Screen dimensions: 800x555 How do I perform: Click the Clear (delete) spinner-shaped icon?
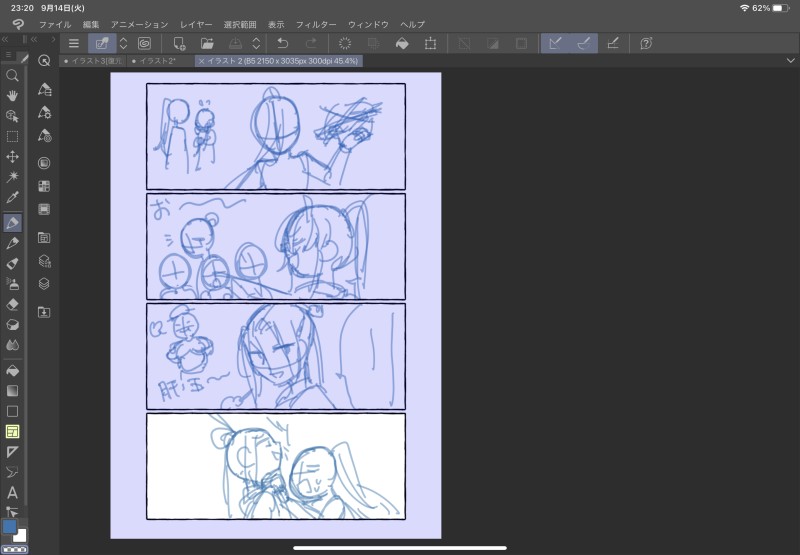click(x=345, y=43)
